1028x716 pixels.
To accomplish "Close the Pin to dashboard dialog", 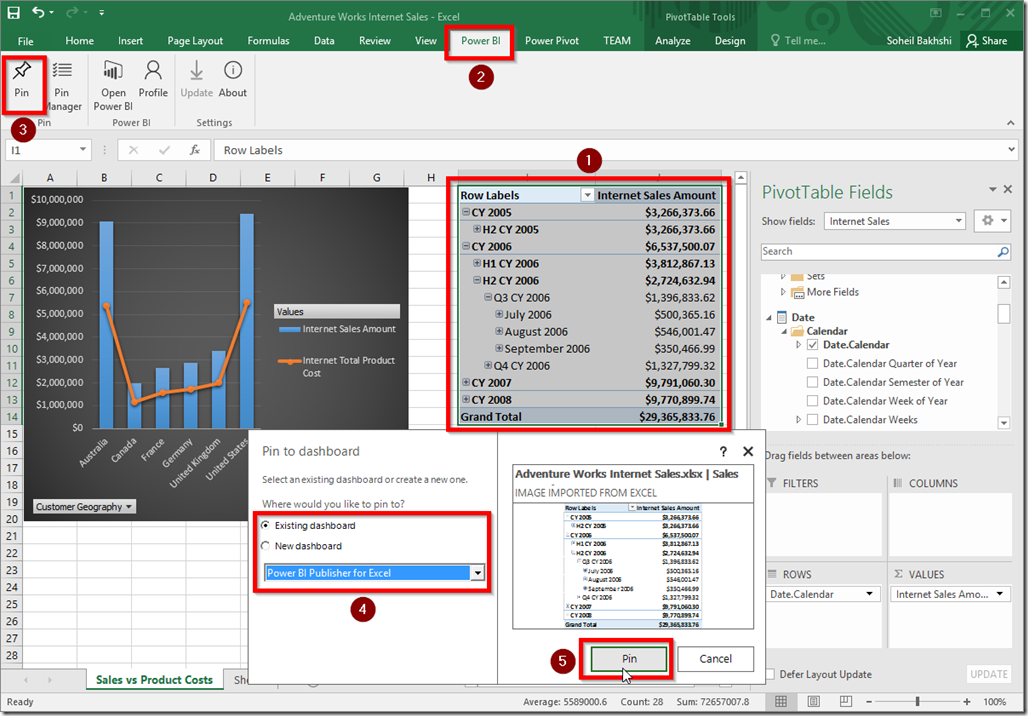I will point(748,451).
